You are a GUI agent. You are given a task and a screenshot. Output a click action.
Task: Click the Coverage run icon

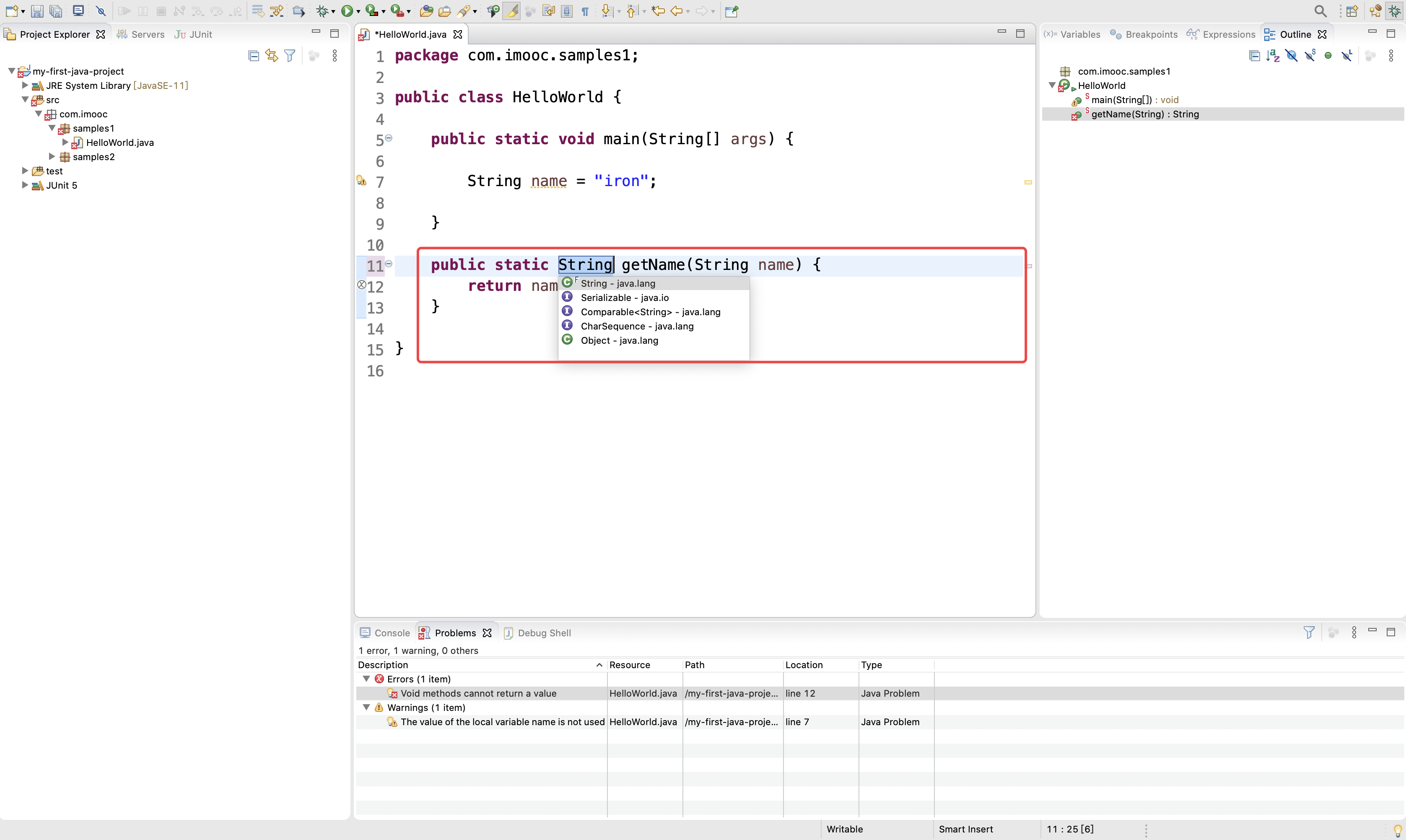[x=371, y=11]
